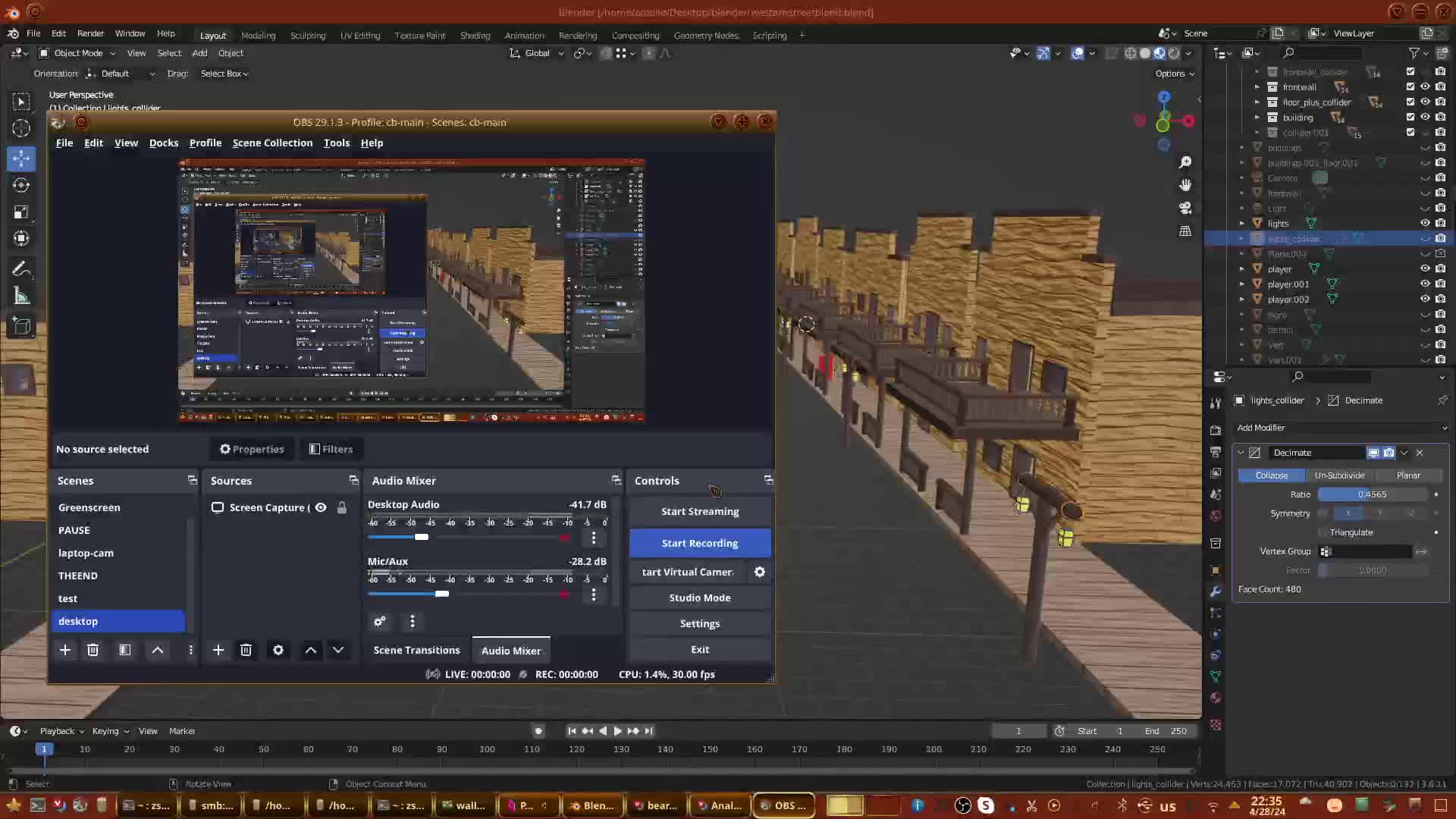Screen dimensions: 1456x819
Task: Open source properties gear icon in Sources
Action: click(x=278, y=650)
